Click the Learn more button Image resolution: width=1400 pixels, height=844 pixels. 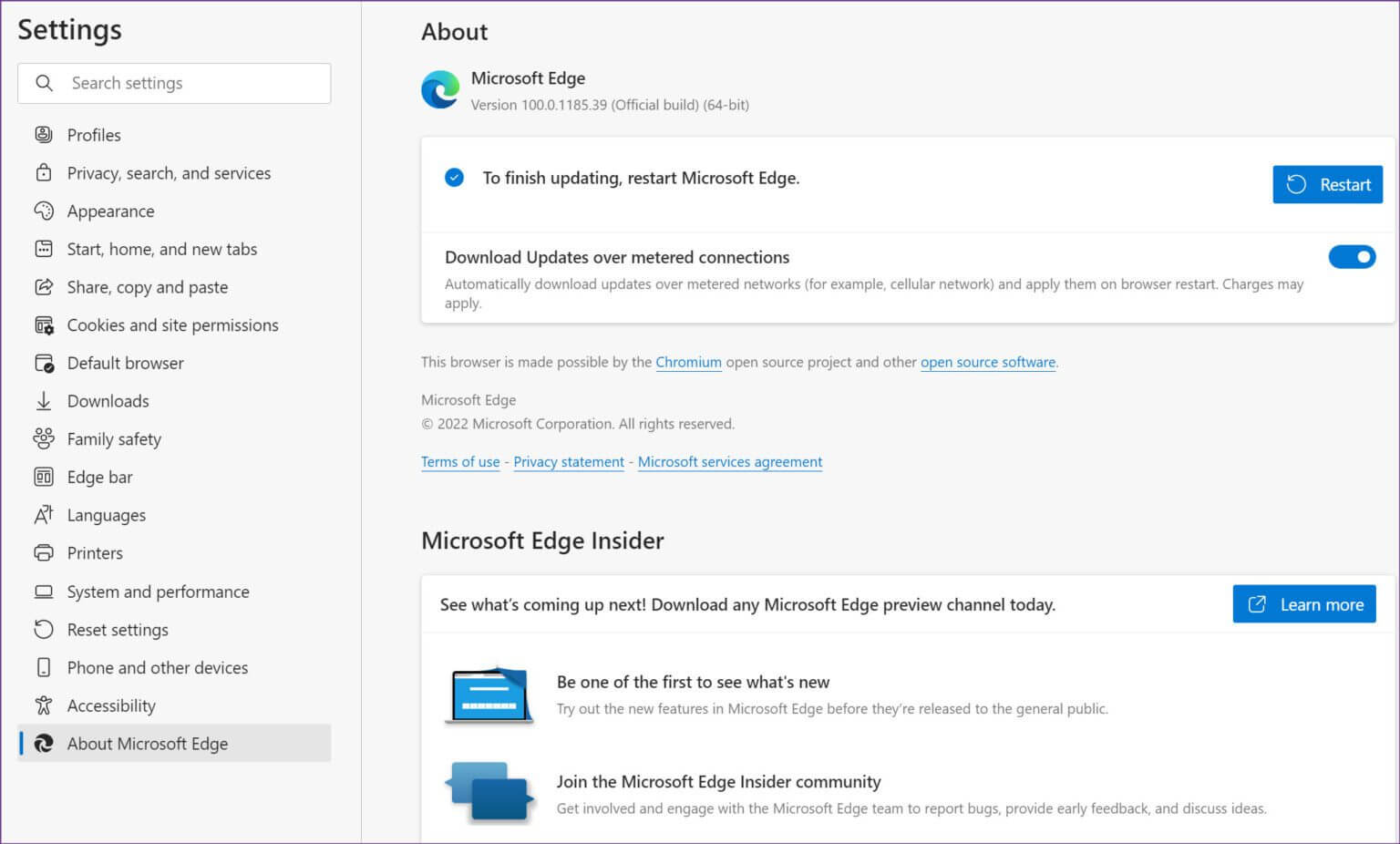[x=1304, y=604]
